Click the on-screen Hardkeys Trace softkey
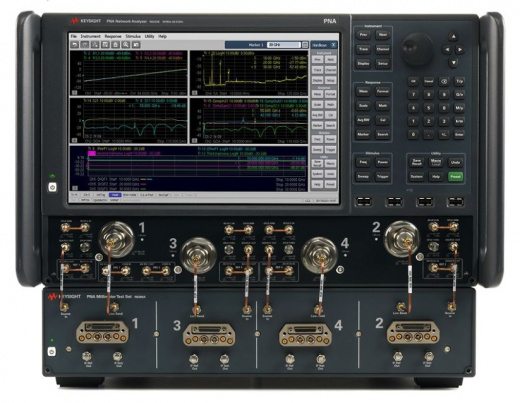This screenshot has width=520, height=403. click(x=318, y=70)
